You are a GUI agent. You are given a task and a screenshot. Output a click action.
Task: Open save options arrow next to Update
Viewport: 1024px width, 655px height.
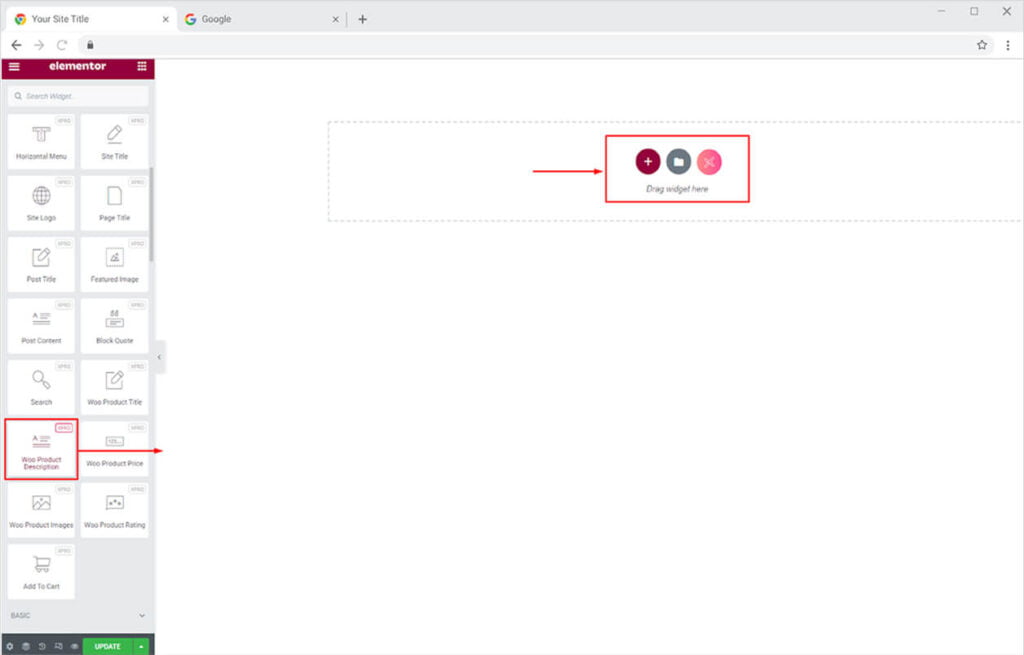click(x=141, y=646)
